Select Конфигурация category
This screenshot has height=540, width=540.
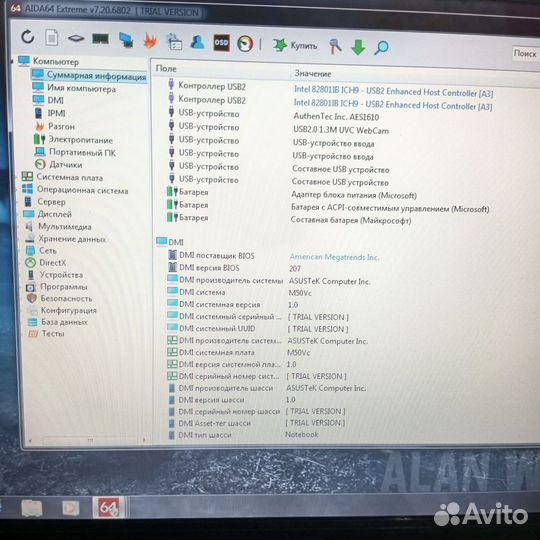coord(62,310)
